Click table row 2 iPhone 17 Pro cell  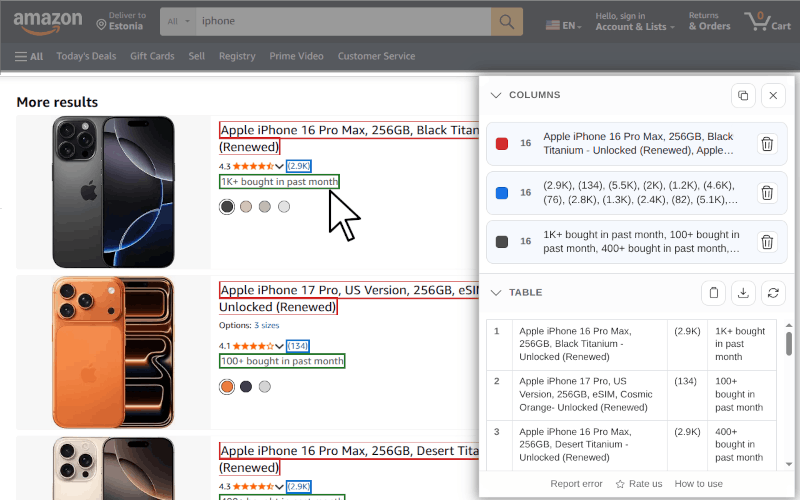pyautogui.click(x=590, y=394)
